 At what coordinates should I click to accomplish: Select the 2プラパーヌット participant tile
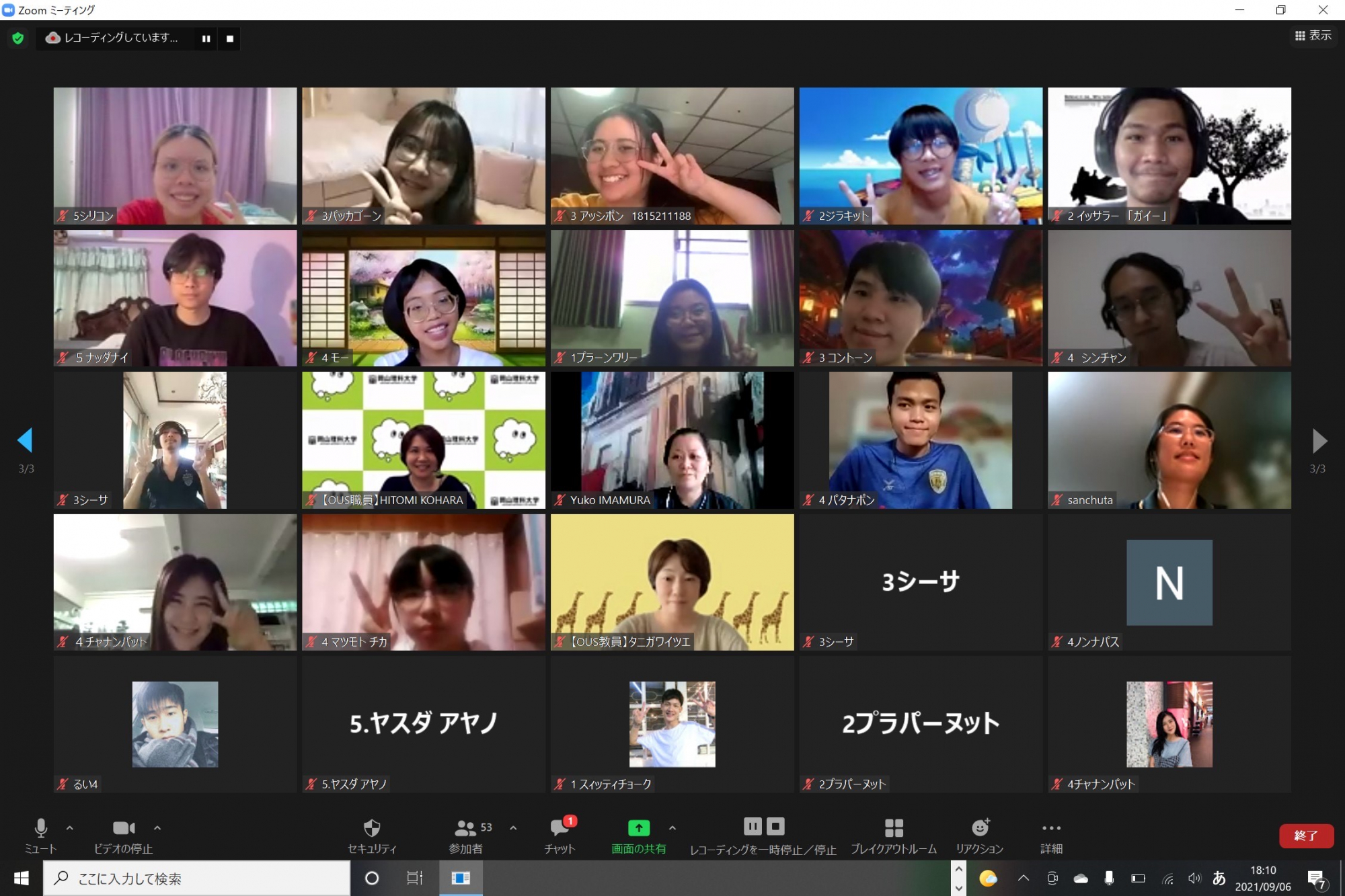[921, 724]
